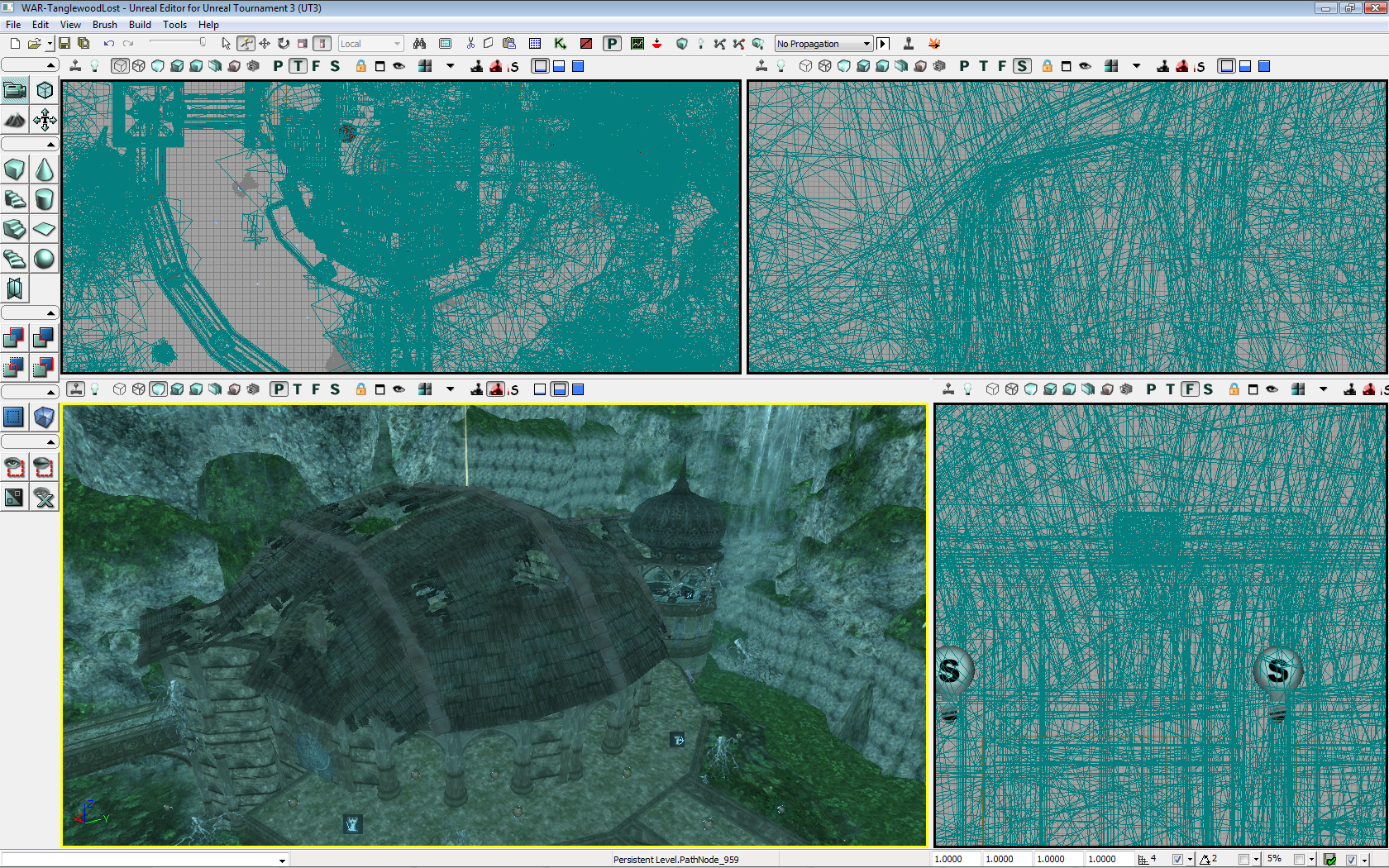The image size is (1389, 868).
Task: Open the File menu
Action: click(x=13, y=25)
